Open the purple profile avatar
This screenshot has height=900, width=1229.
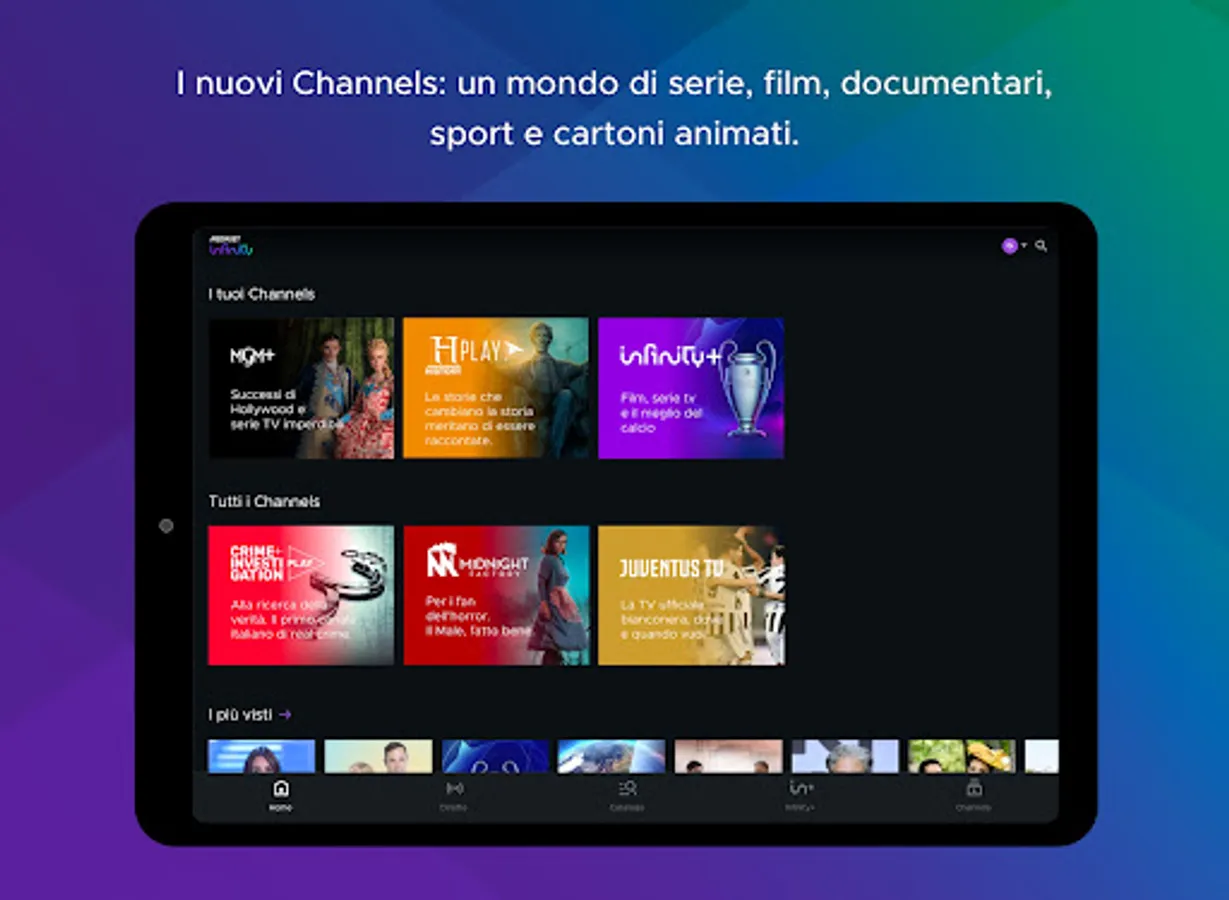[x=1009, y=246]
